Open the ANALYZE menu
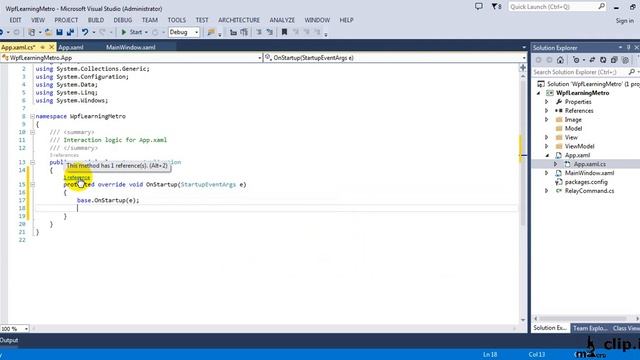The image size is (640, 360). click(x=282, y=20)
